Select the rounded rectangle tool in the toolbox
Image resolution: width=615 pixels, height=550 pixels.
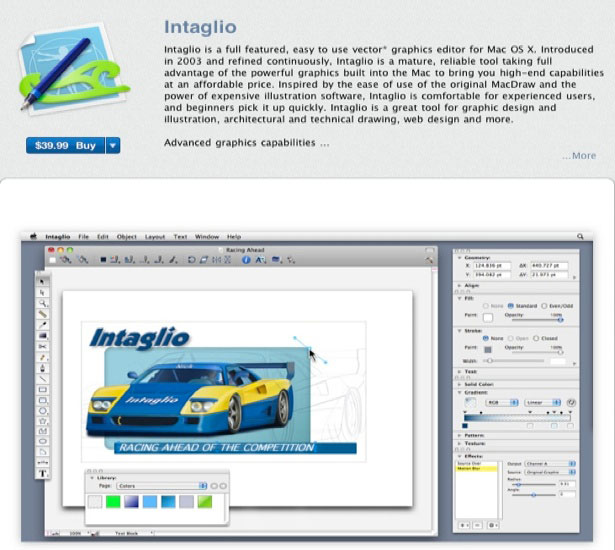[x=42, y=401]
